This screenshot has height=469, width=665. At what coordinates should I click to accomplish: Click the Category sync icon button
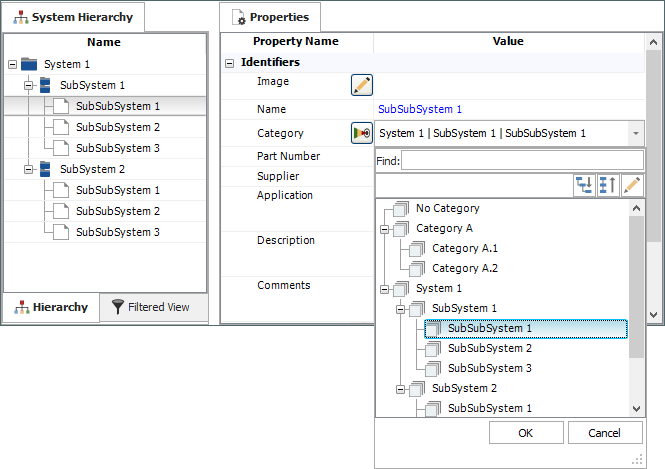[x=361, y=133]
